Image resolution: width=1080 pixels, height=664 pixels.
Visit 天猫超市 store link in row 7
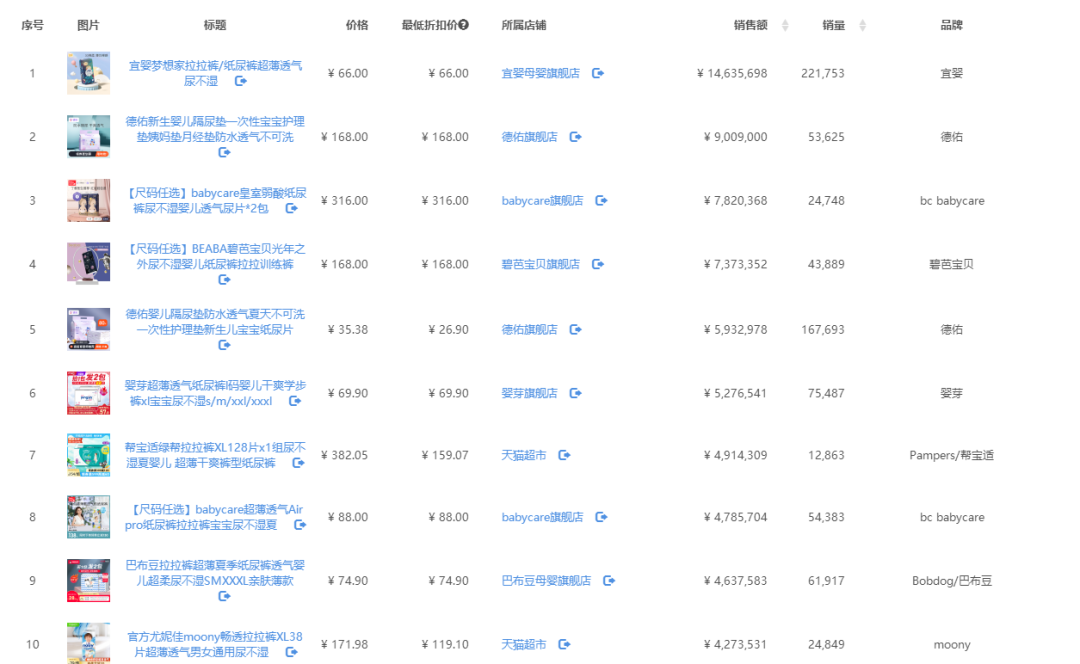click(523, 455)
